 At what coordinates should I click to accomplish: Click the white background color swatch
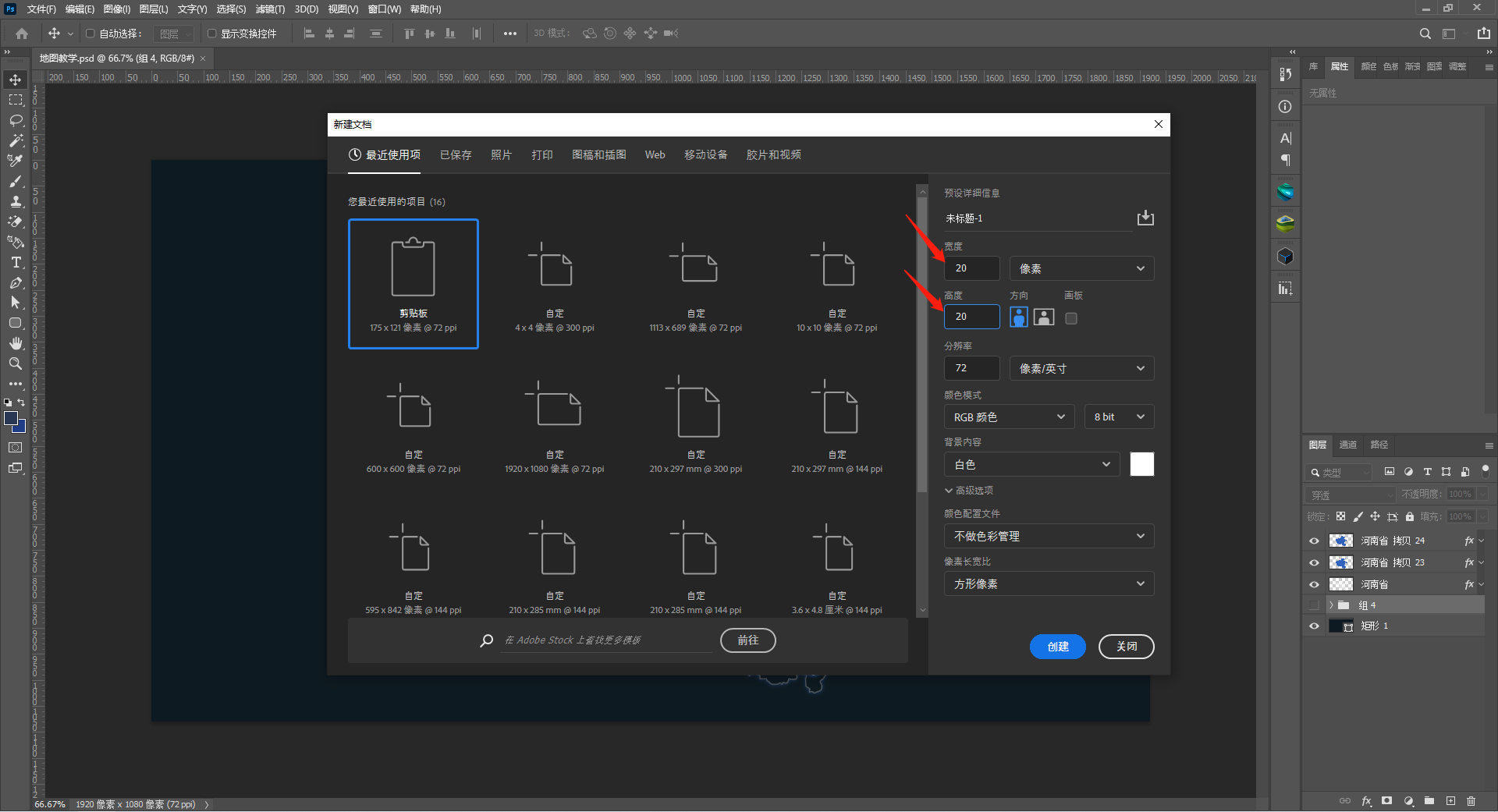coord(1141,464)
